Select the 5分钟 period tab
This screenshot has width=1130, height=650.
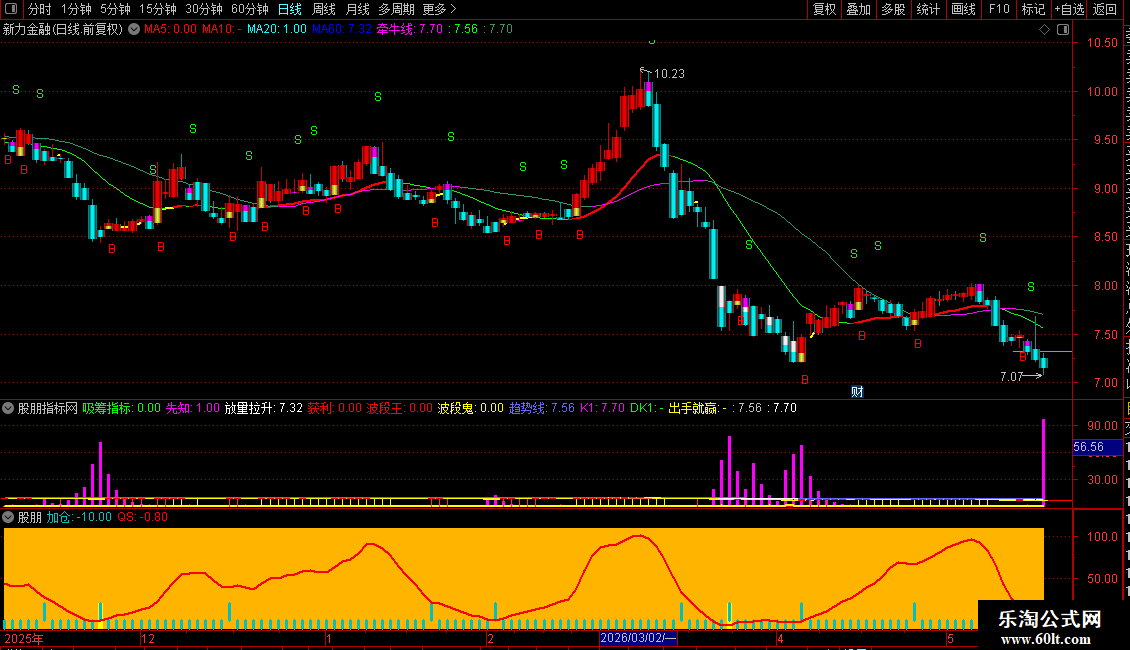click(x=115, y=9)
